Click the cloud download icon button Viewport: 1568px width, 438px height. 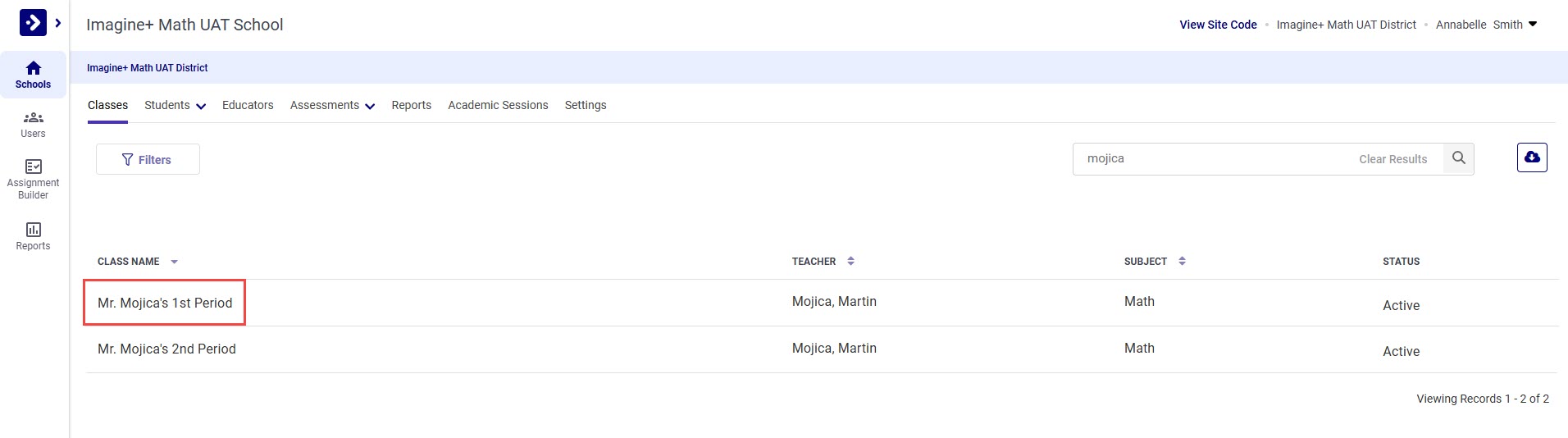(1531, 157)
